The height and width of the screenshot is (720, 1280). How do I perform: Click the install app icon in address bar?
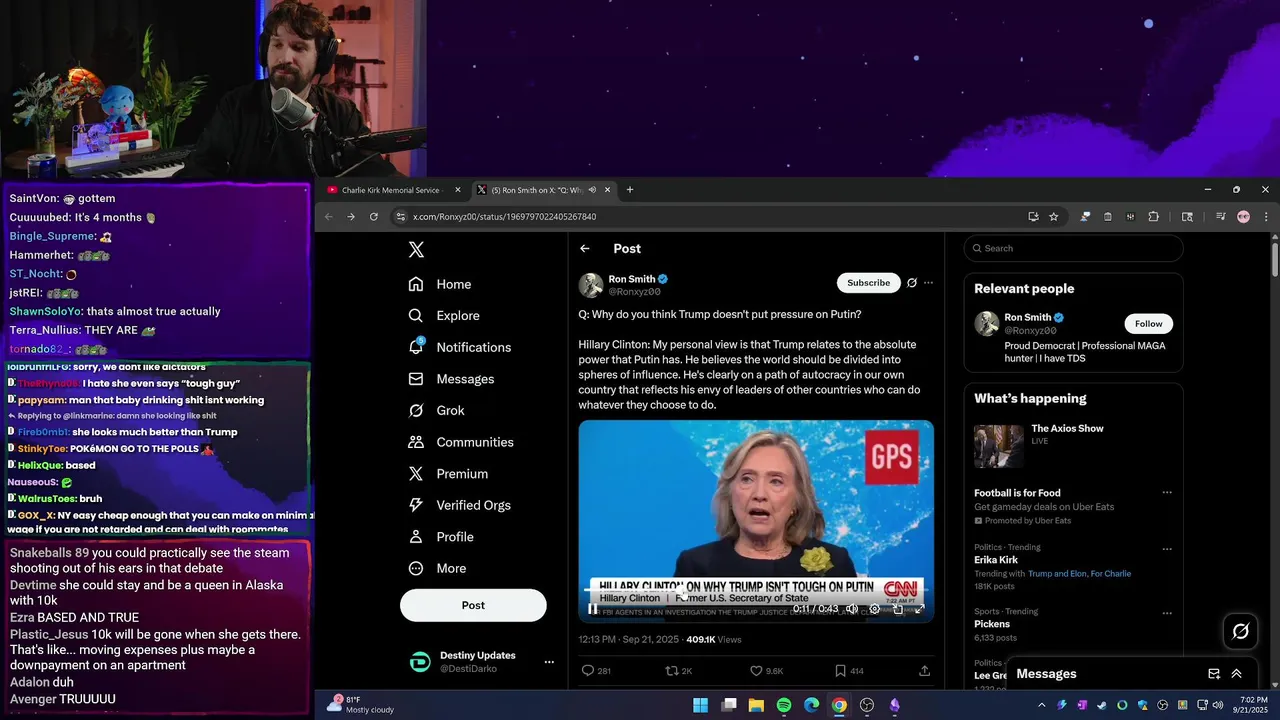(1033, 217)
